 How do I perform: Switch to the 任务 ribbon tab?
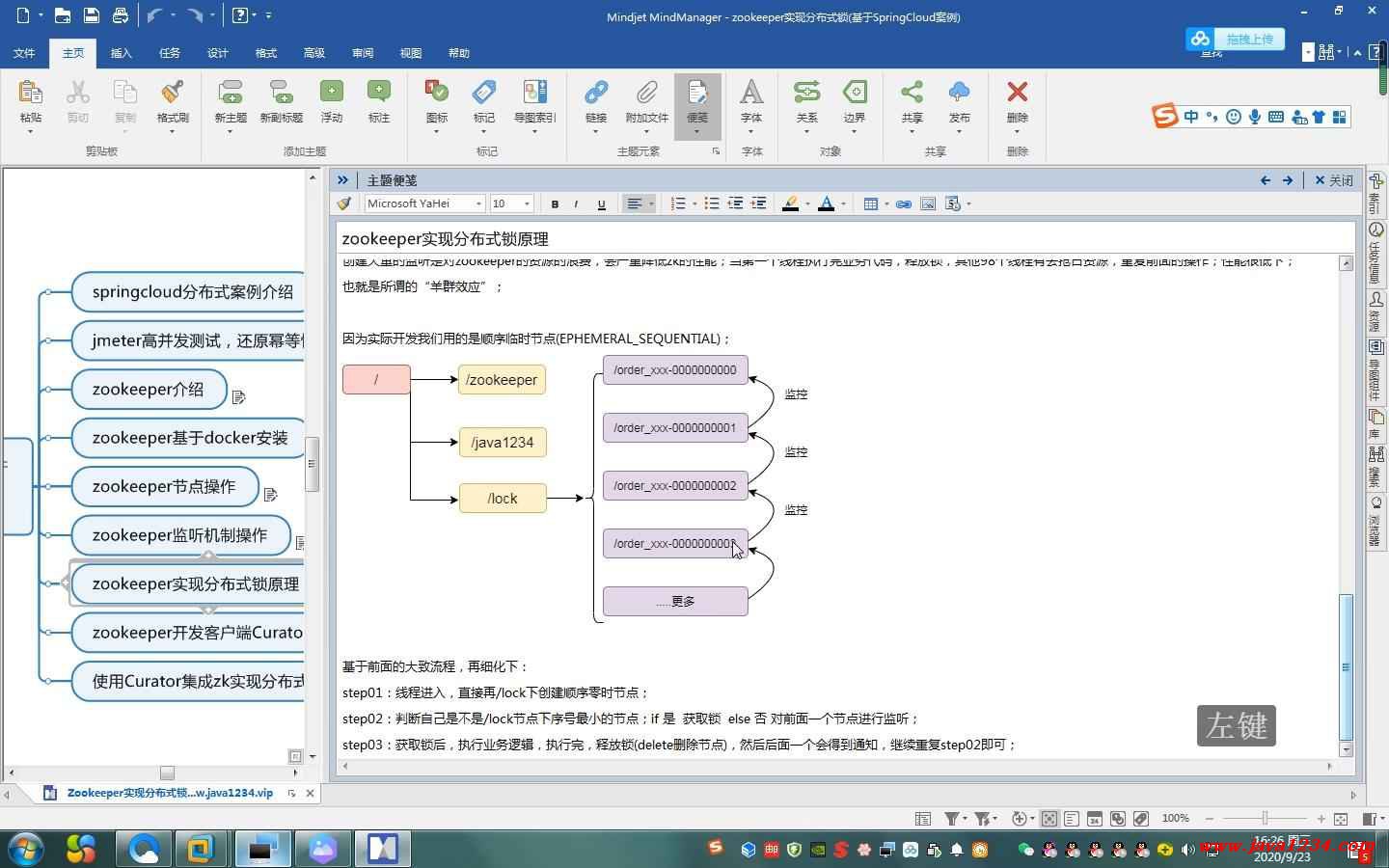coord(170,53)
